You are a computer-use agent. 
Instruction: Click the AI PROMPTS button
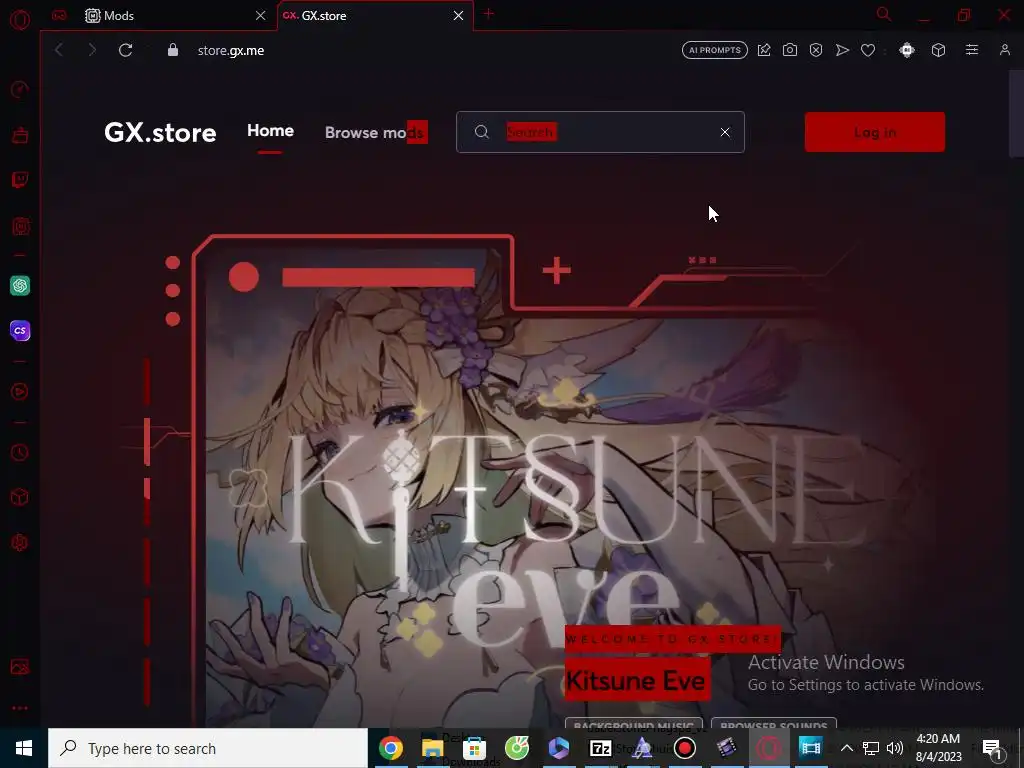(x=715, y=50)
